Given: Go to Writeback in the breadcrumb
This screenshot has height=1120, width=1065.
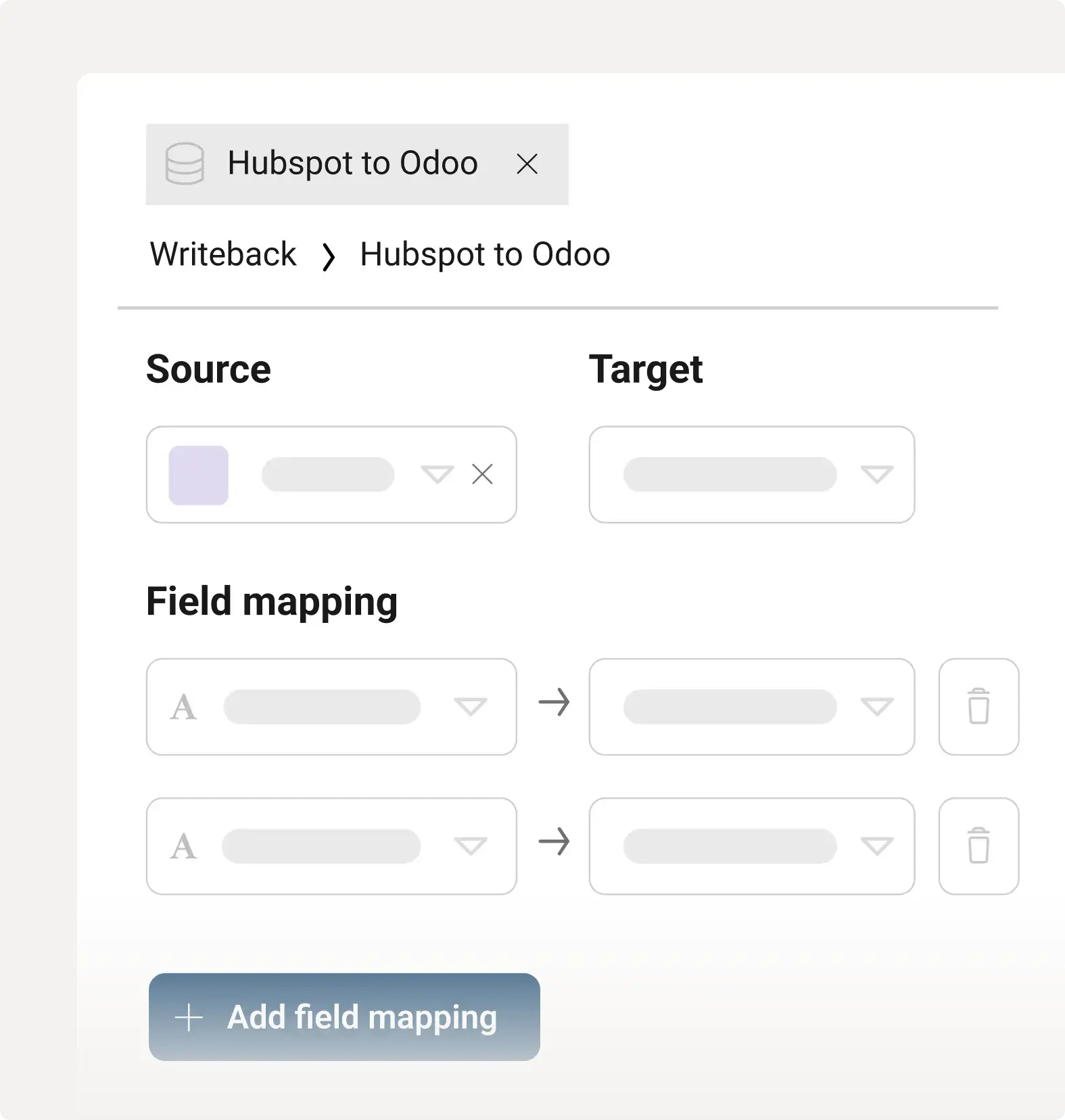Looking at the screenshot, I should [223, 254].
